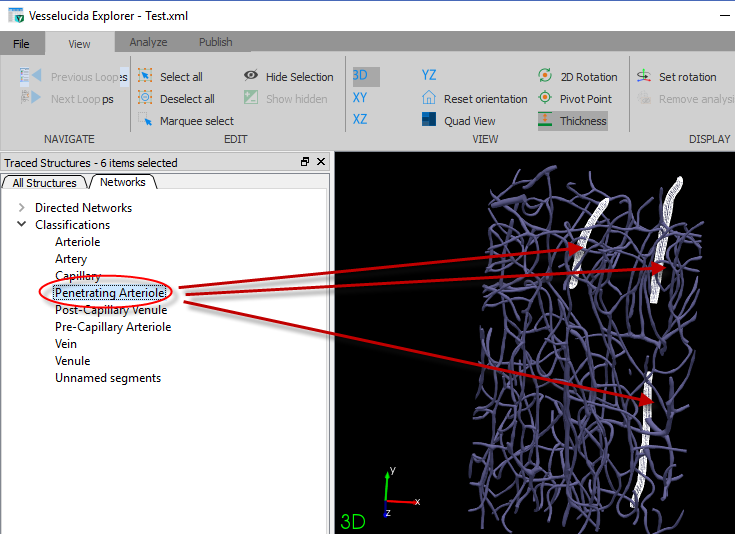
Task: Click the Vesselucida Explorer app icon
Action: (x=16, y=15)
